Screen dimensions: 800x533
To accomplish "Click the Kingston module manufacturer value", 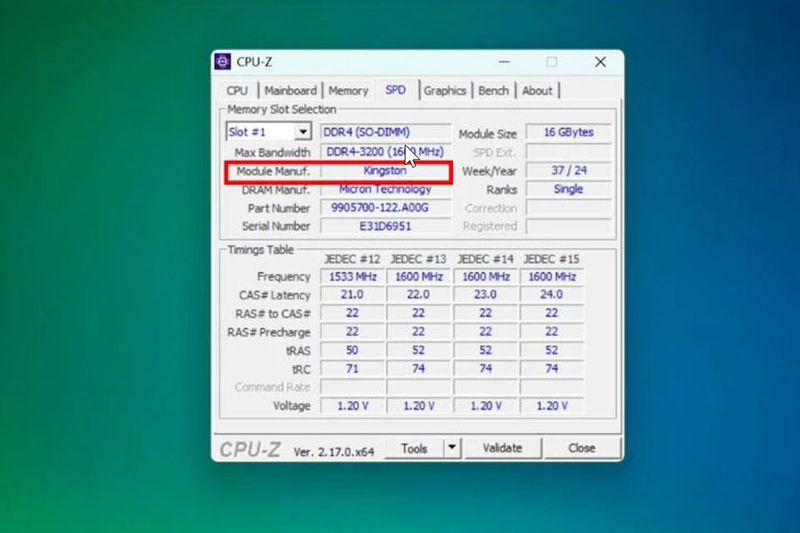I will [x=386, y=170].
